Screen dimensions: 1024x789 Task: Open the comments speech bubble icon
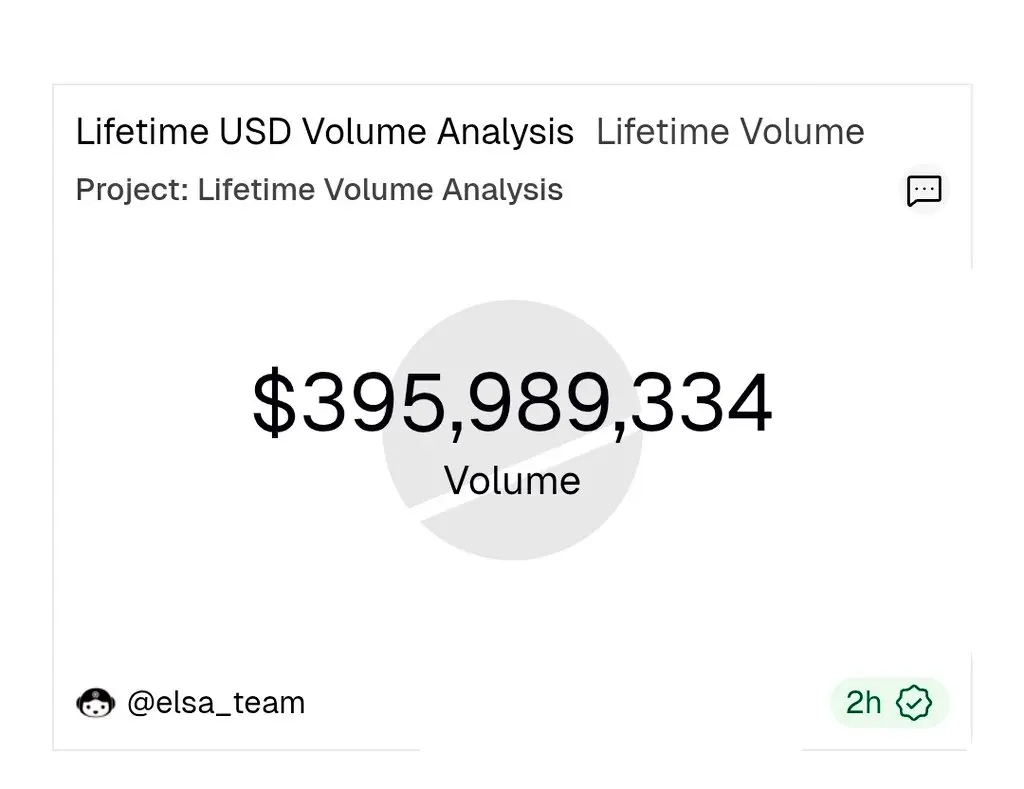923,190
